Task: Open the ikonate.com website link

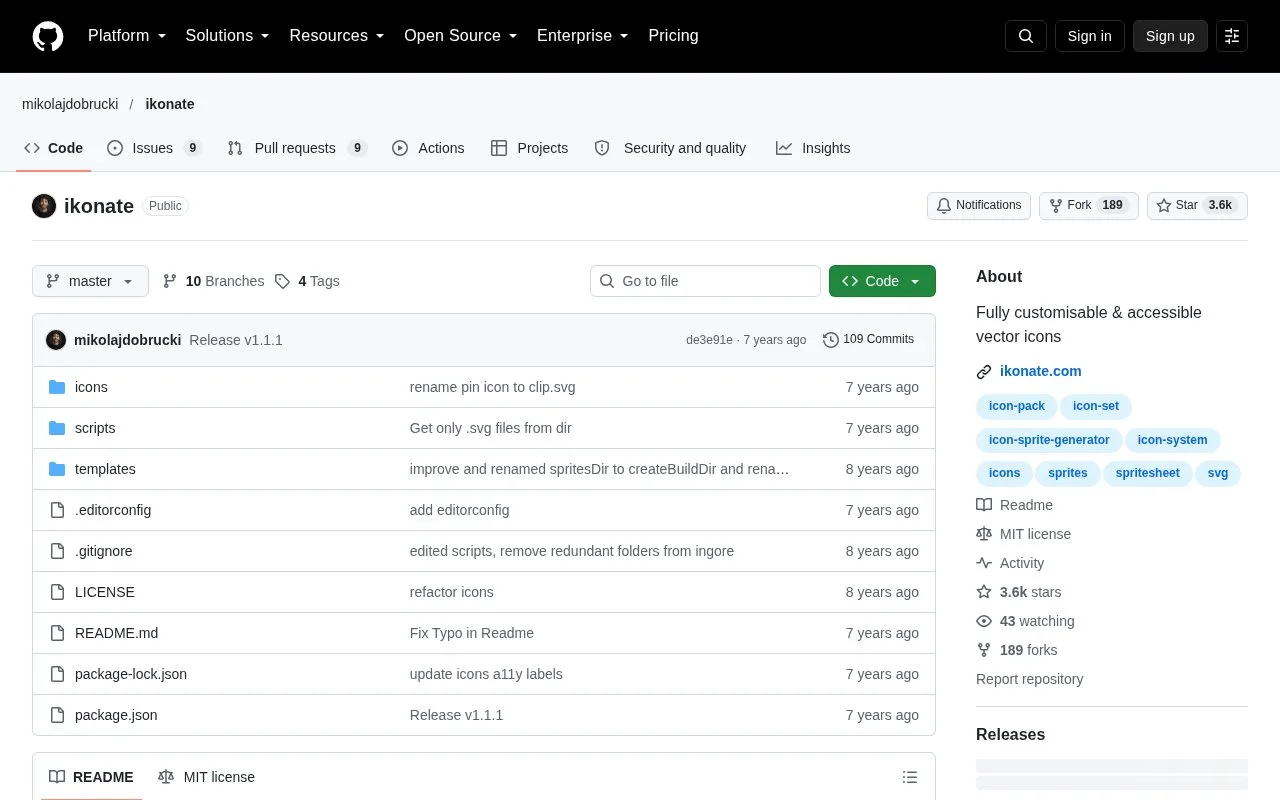Action: pyautogui.click(x=1041, y=371)
